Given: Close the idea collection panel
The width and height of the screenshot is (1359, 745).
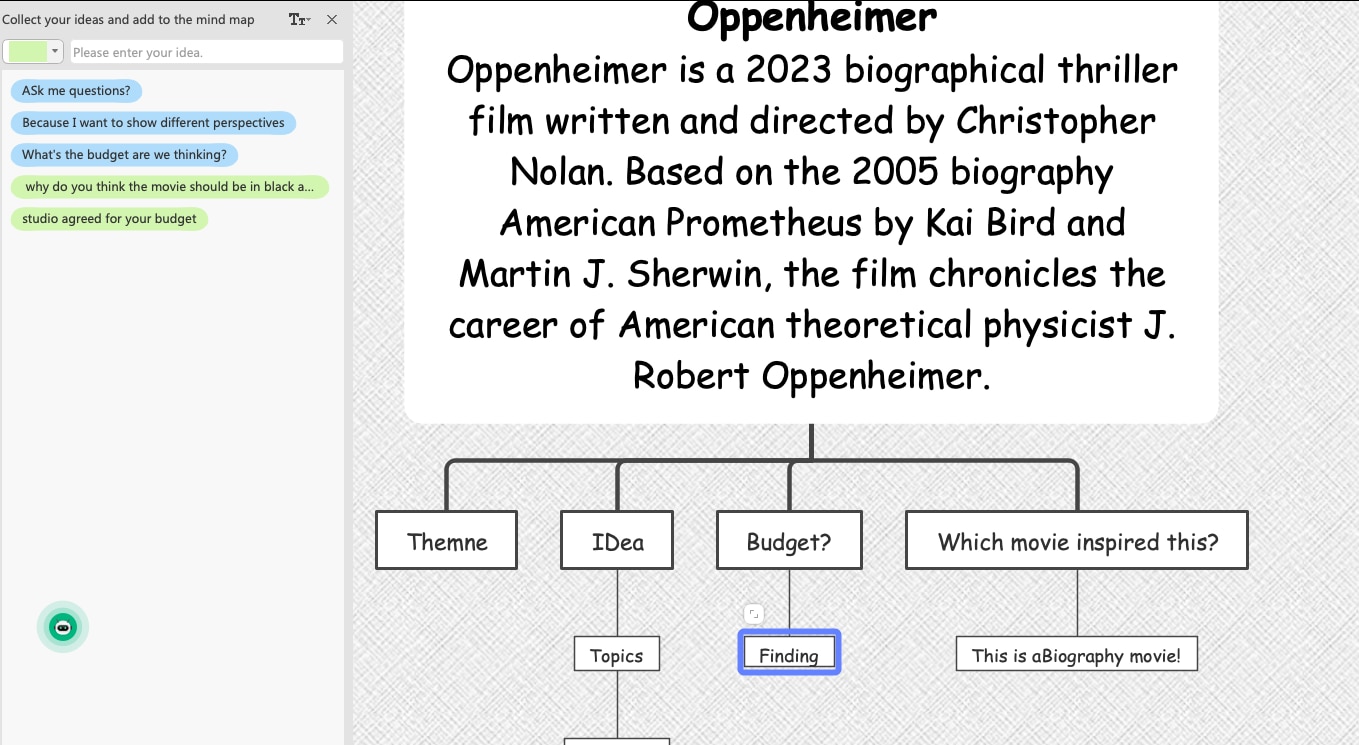Looking at the screenshot, I should pos(332,20).
